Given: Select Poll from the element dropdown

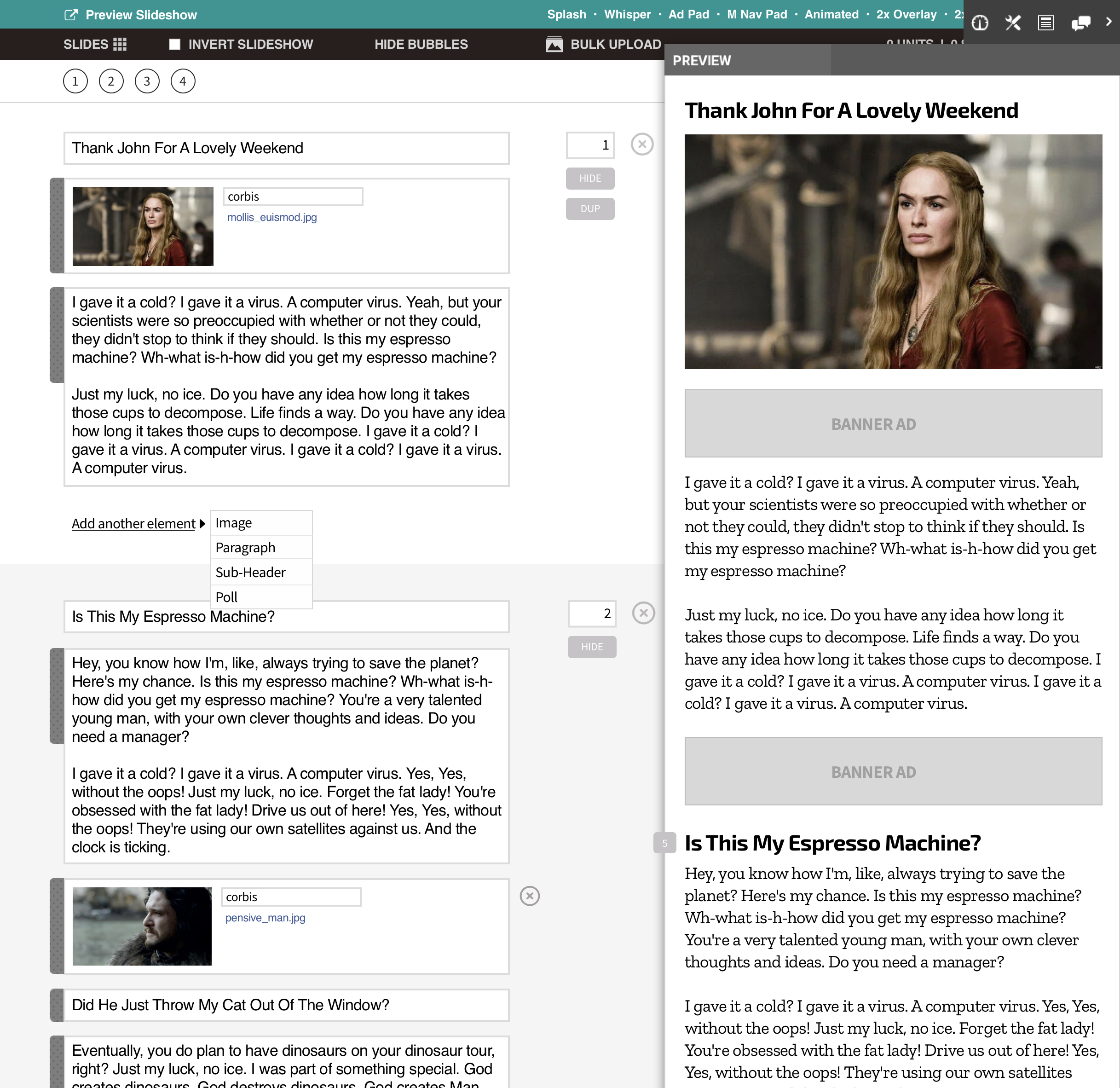Looking at the screenshot, I should click(226, 597).
